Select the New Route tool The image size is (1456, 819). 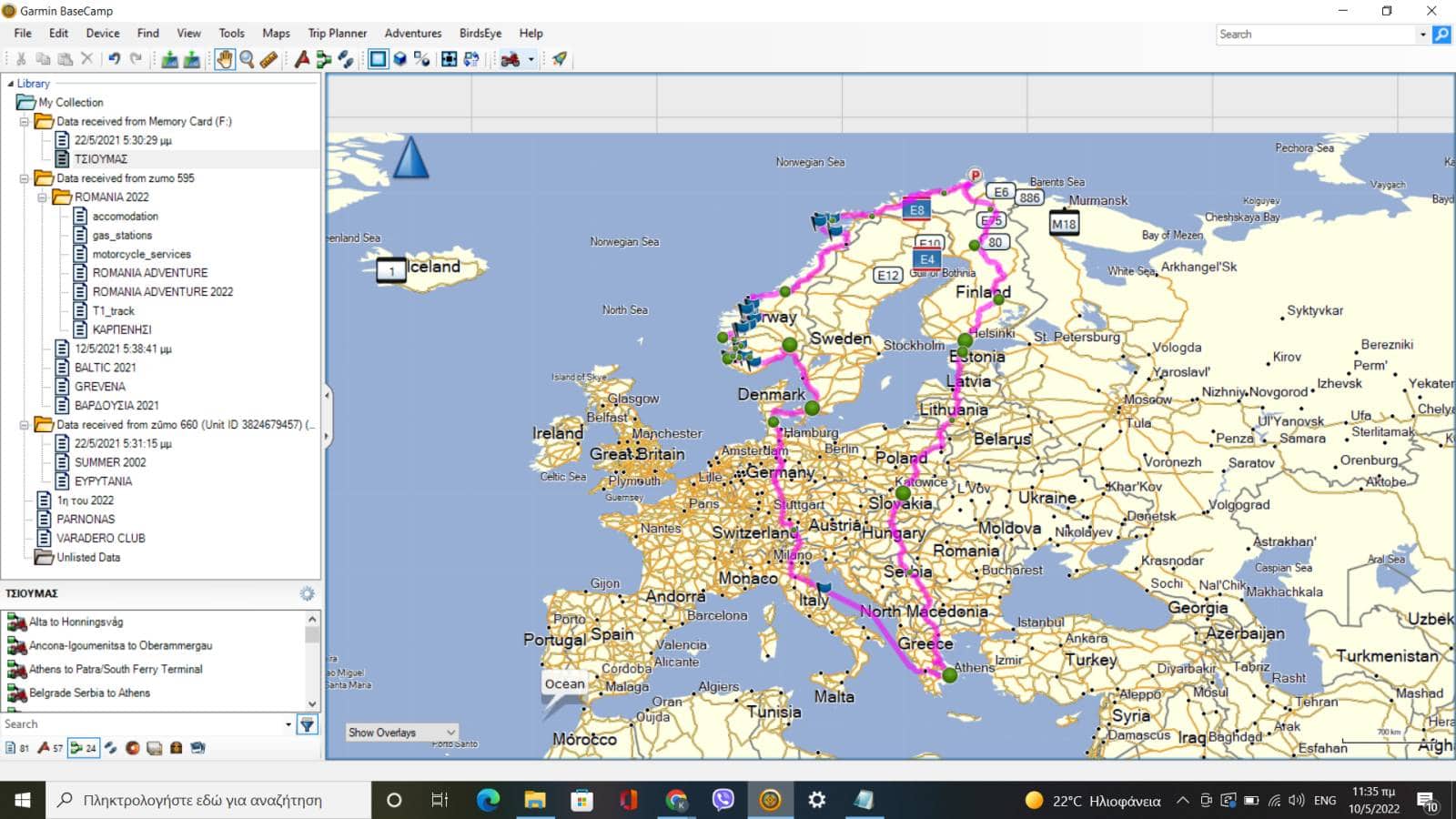[324, 59]
